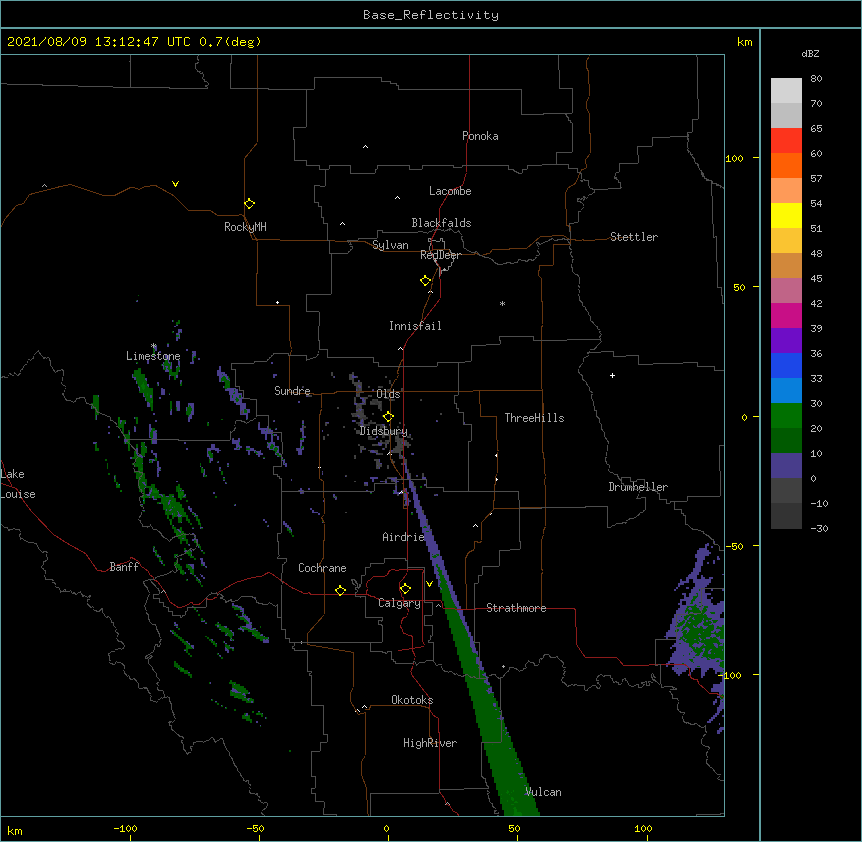Click the Sundre town label
This screenshot has width=862, height=842.
(292, 391)
